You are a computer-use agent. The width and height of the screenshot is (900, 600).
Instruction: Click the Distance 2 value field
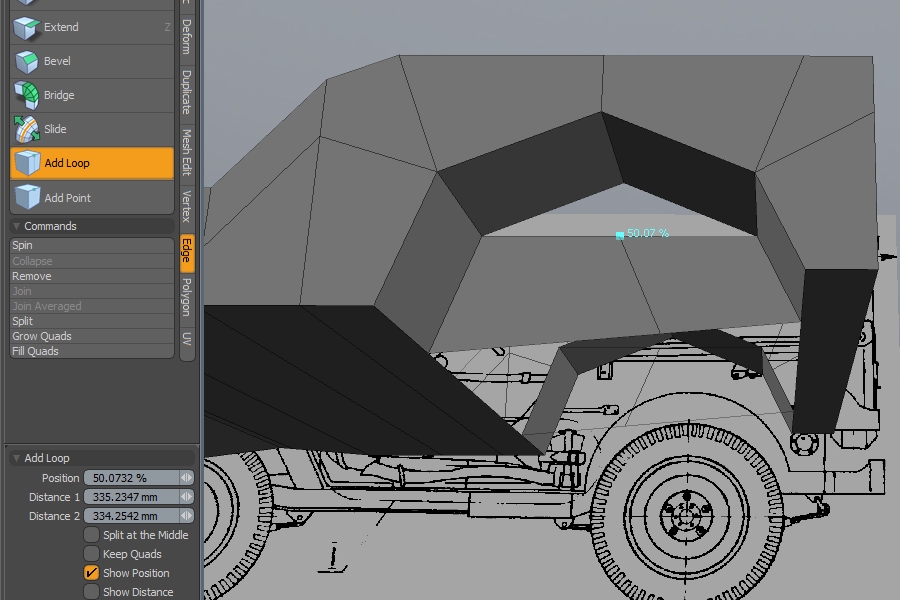pos(131,516)
